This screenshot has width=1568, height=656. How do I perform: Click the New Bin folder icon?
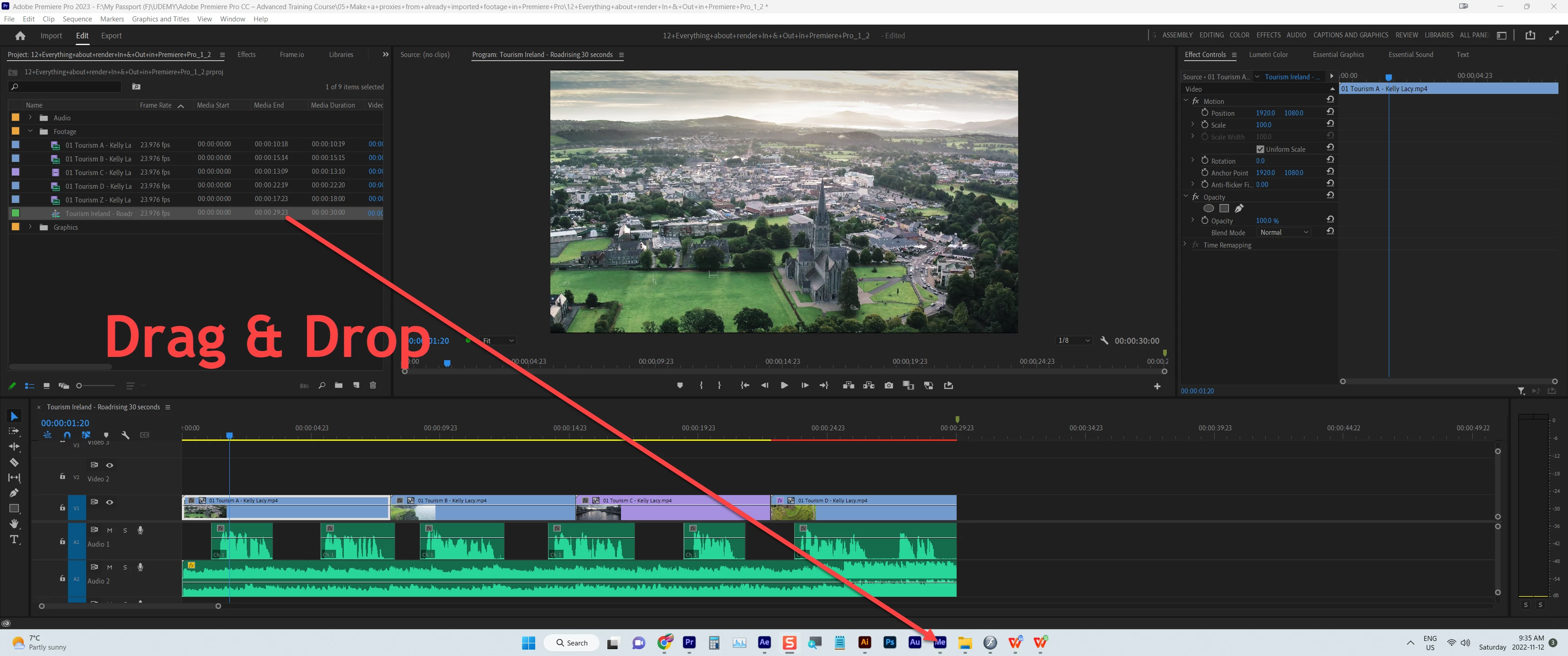coord(338,385)
